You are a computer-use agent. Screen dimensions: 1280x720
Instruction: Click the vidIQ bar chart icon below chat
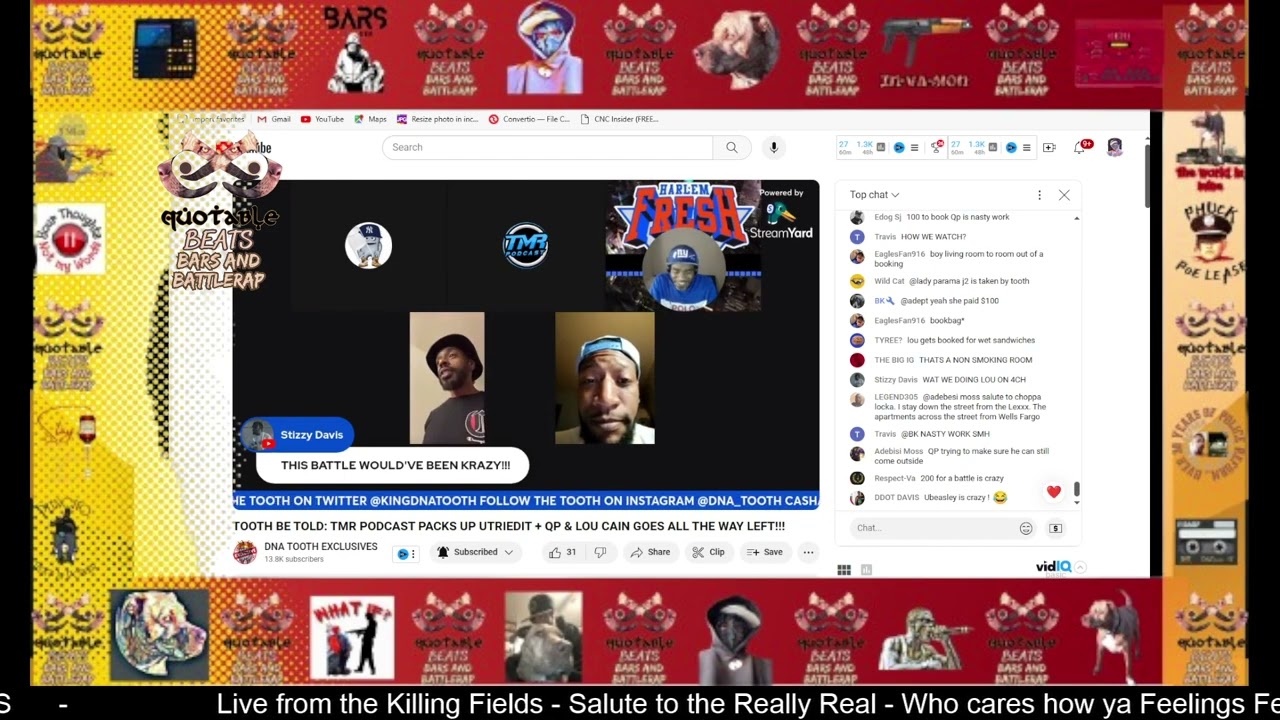866,570
